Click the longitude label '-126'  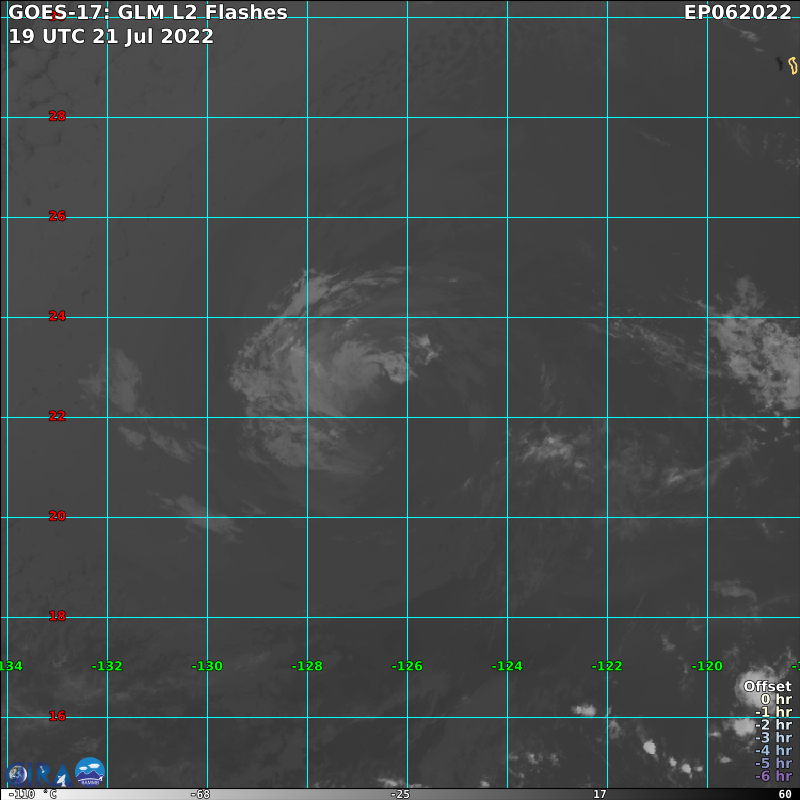pyautogui.click(x=407, y=666)
